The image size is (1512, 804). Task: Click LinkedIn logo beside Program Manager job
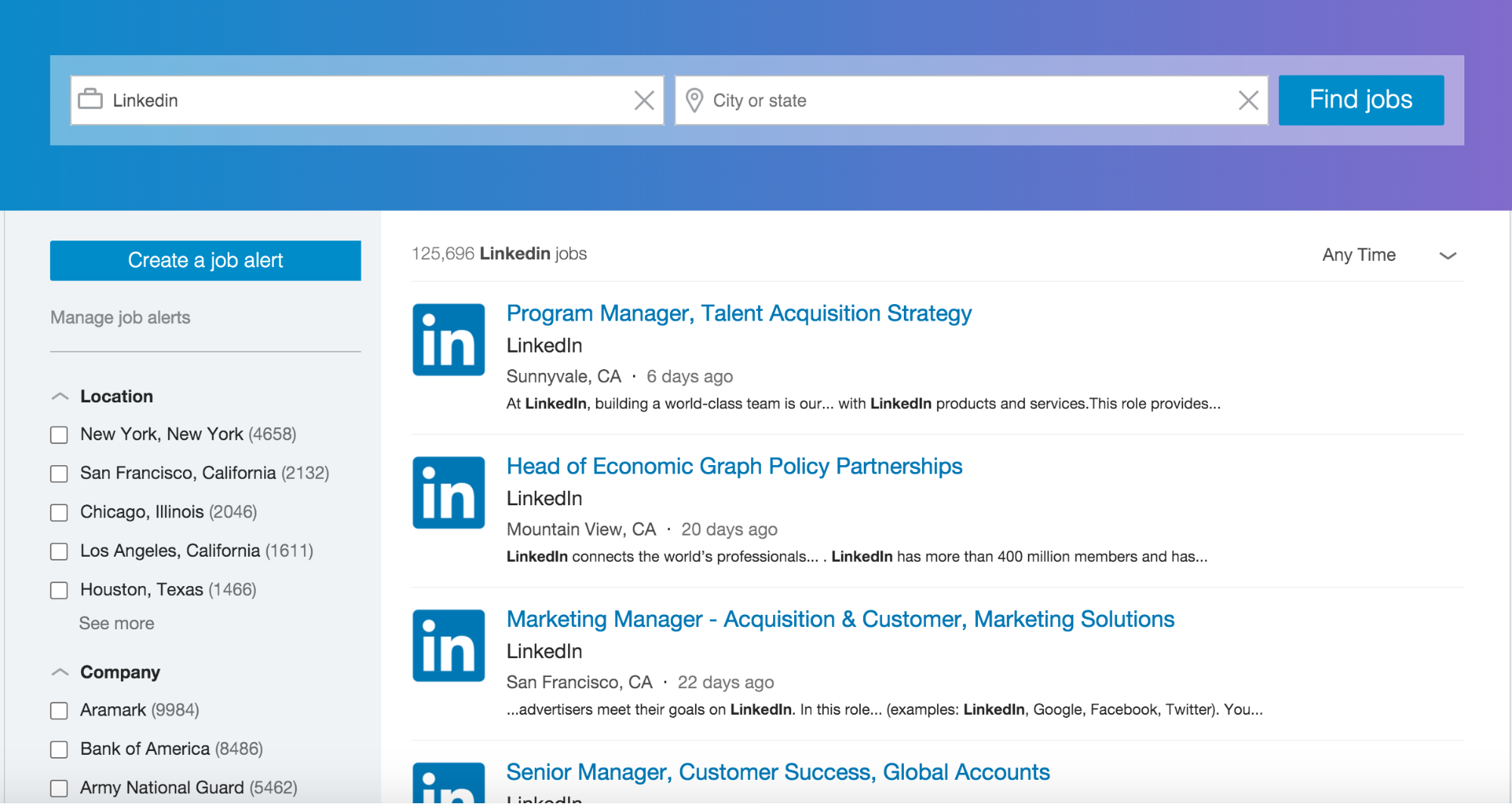[449, 340]
